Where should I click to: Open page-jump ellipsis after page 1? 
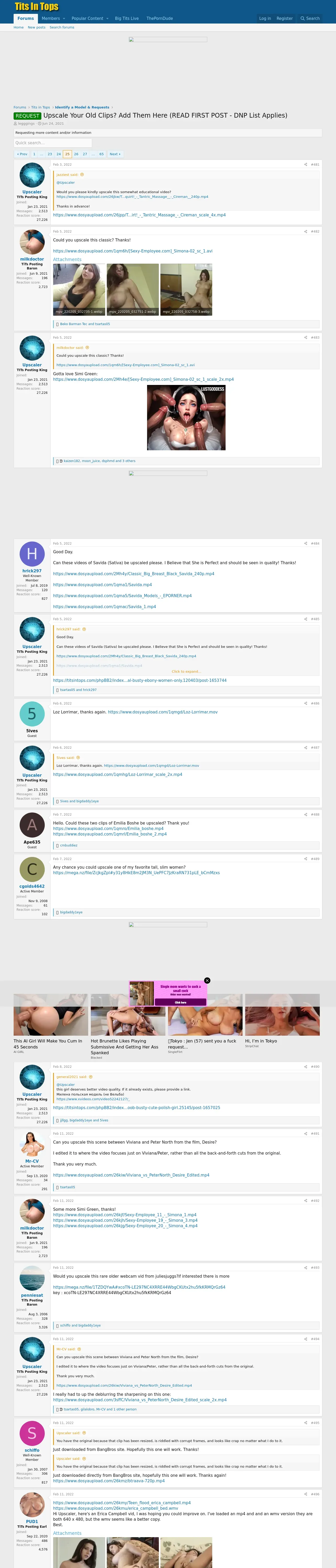pyautogui.click(x=41, y=154)
